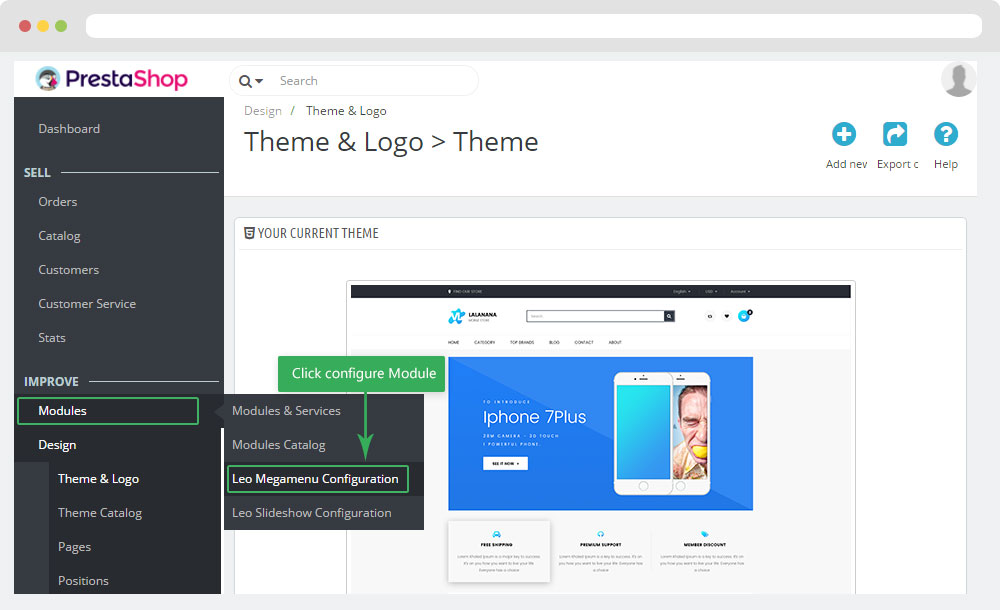This screenshot has width=1000, height=610.
Task: Open the search scope dropdown magnifier
Action: pyautogui.click(x=251, y=81)
